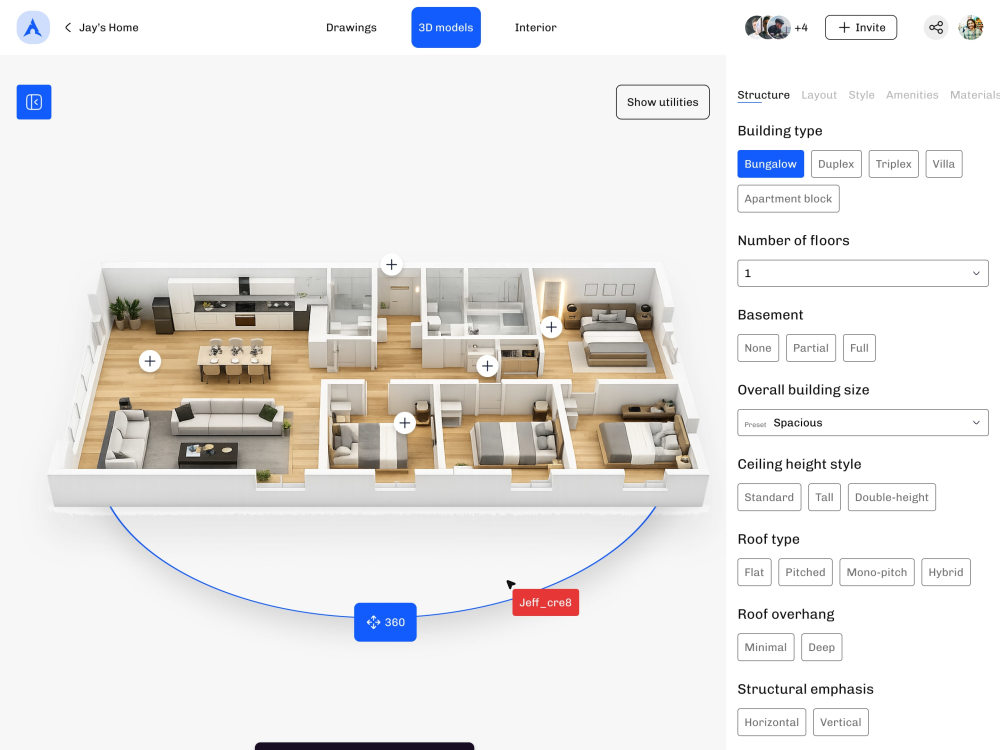Switch to the Drawings tab
This screenshot has width=1000, height=750.
point(351,27)
